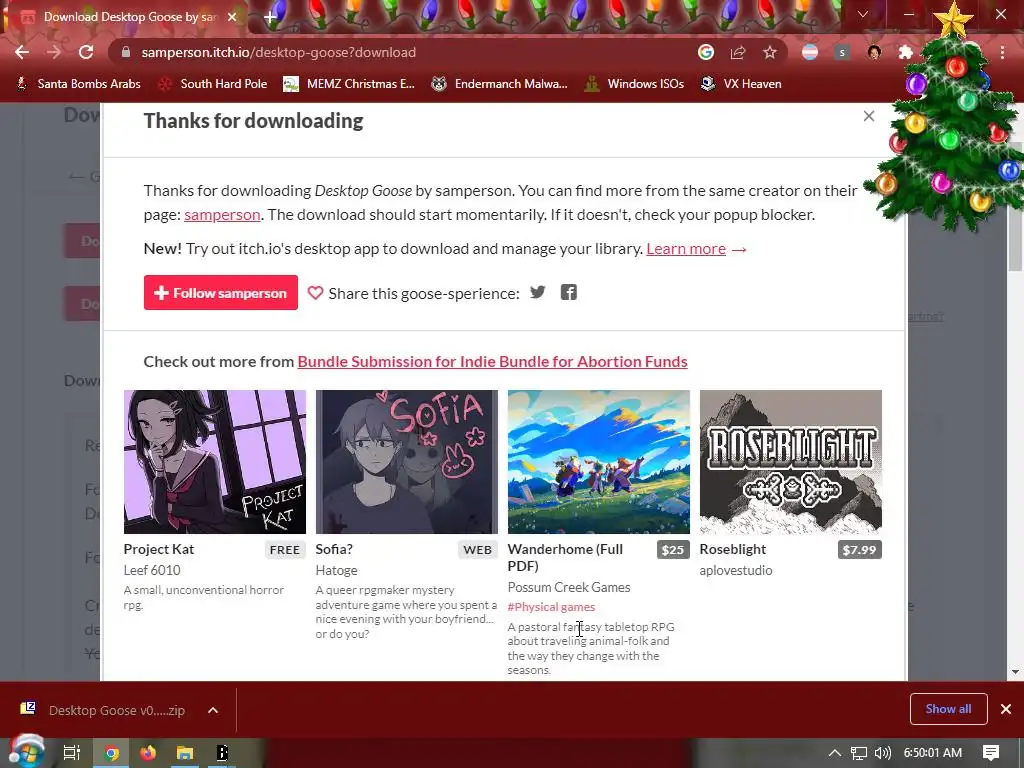
Task: Expand the download item options chevron
Action: pyautogui.click(x=213, y=710)
